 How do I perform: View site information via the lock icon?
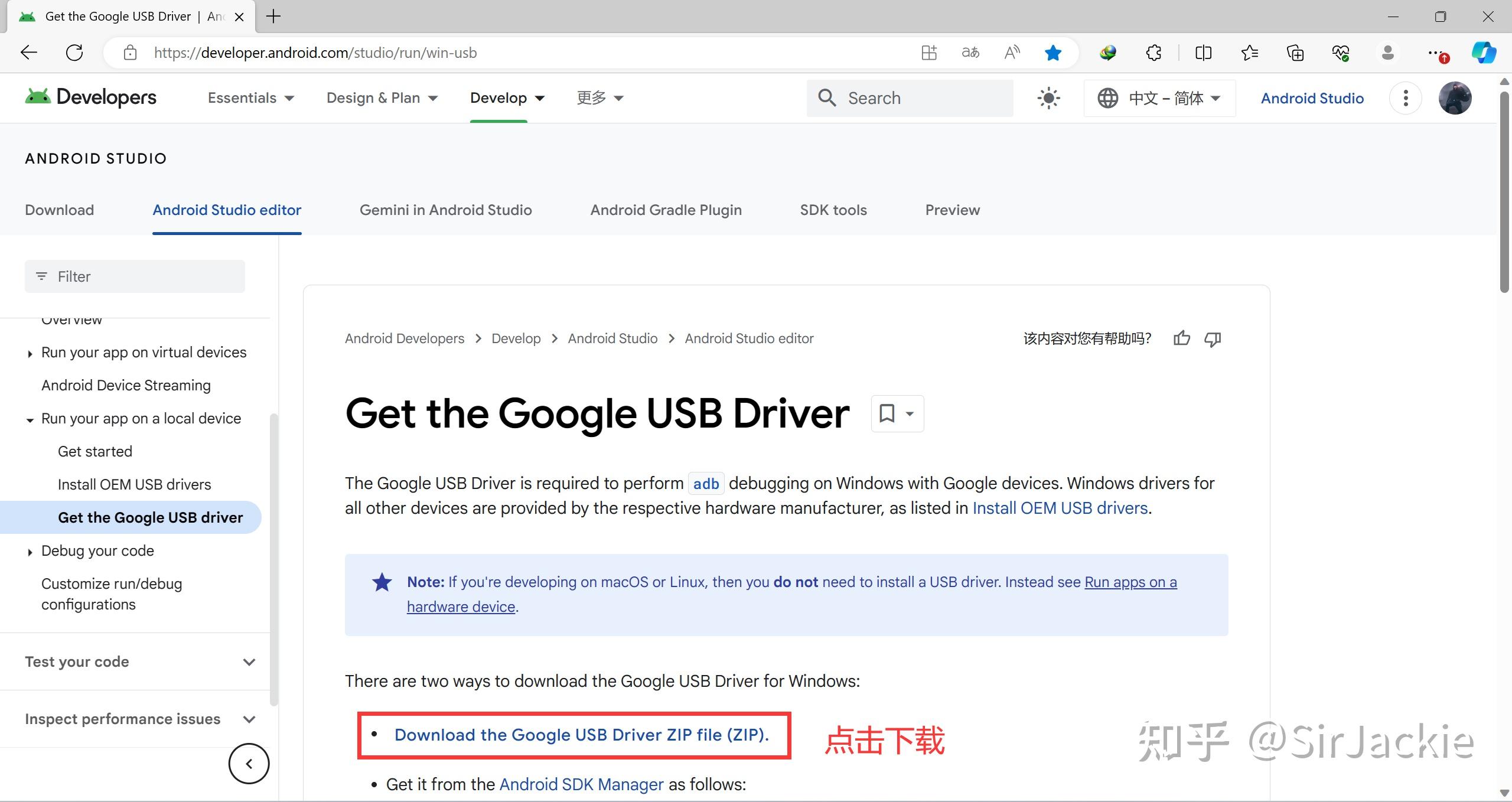click(130, 53)
